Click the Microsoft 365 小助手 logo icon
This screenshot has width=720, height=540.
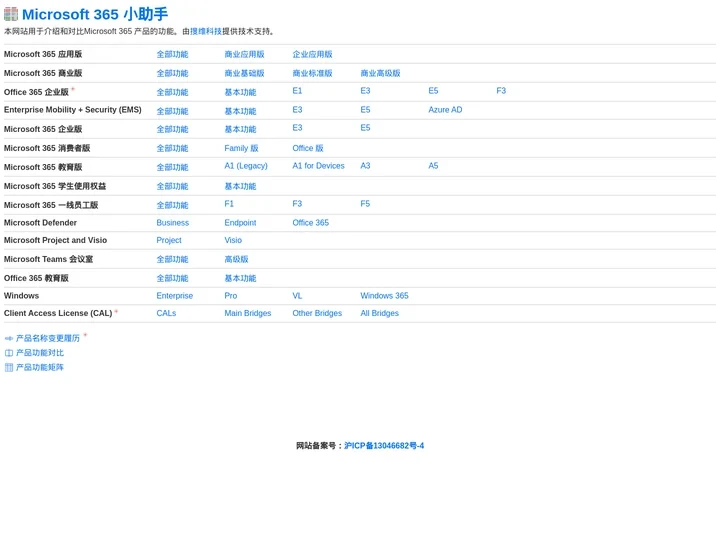[x=11, y=14]
